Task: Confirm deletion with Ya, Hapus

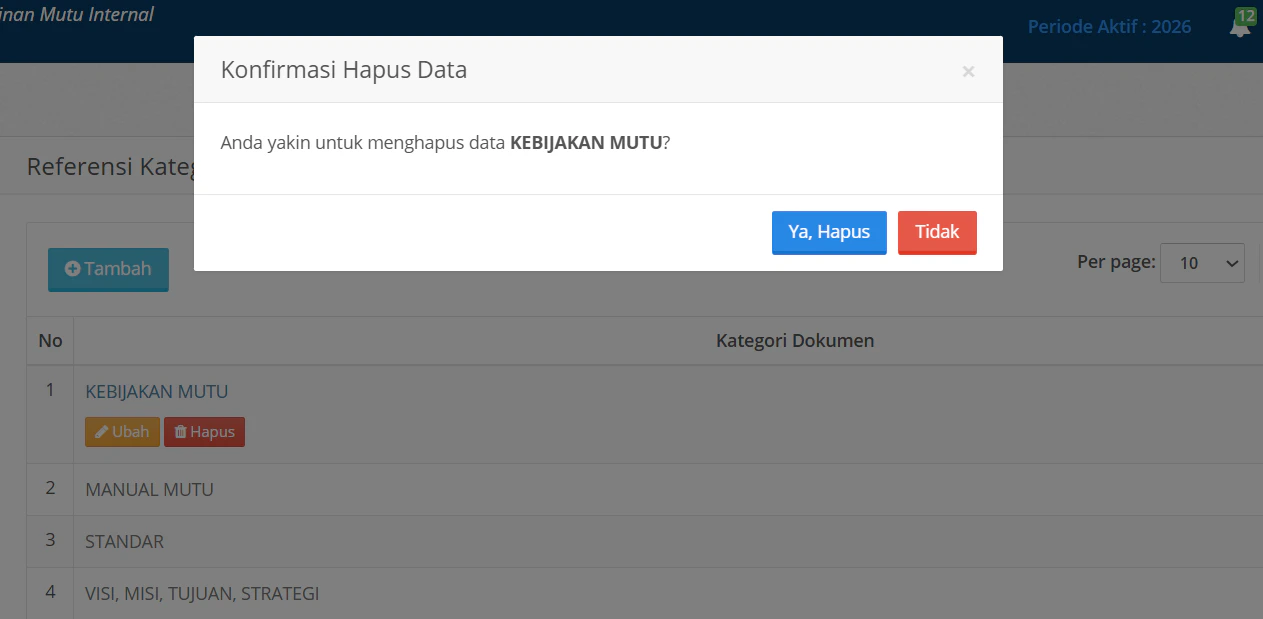Action: coord(829,231)
